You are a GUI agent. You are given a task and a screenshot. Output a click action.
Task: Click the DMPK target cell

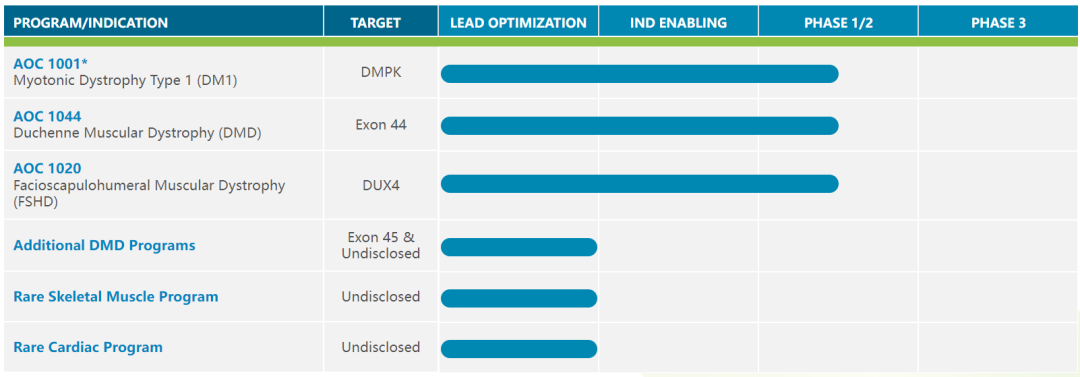point(381,73)
